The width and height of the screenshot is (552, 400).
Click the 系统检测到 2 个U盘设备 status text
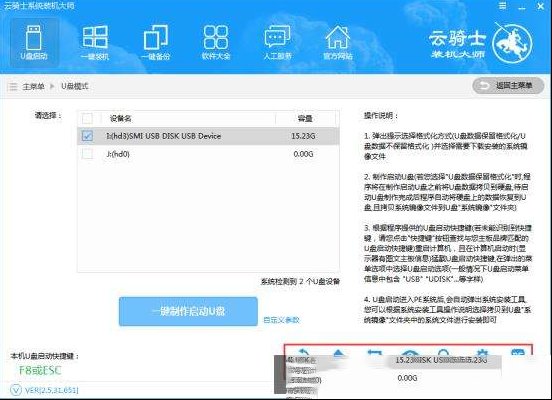pyautogui.click(x=300, y=281)
